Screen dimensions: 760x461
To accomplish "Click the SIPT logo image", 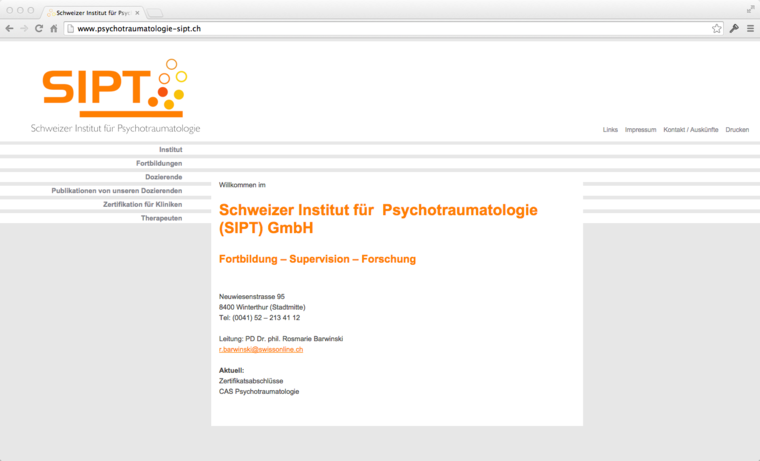I will tap(115, 88).
